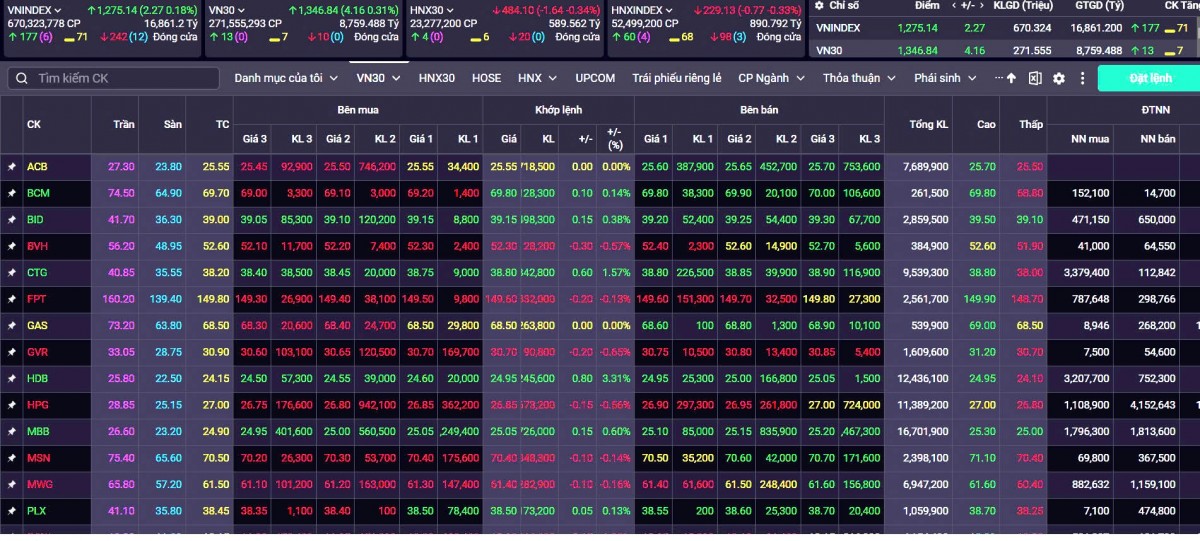
Task: Toggle the pin for HPG row
Action: point(12,405)
